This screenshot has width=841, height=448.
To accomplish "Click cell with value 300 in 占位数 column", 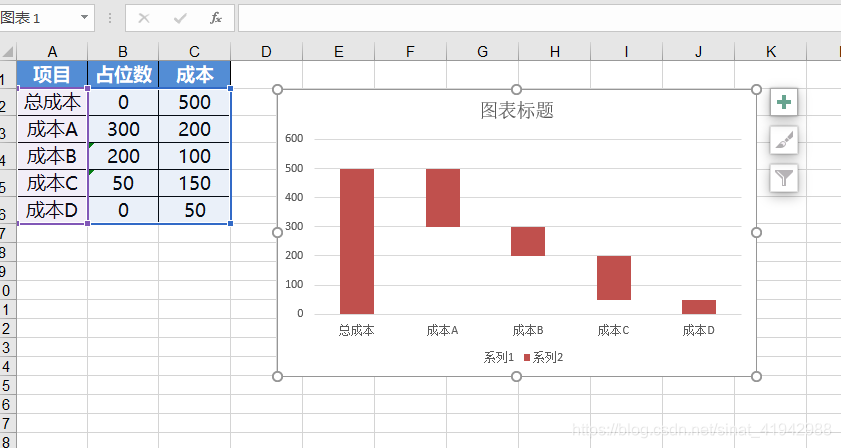I will pos(123,129).
